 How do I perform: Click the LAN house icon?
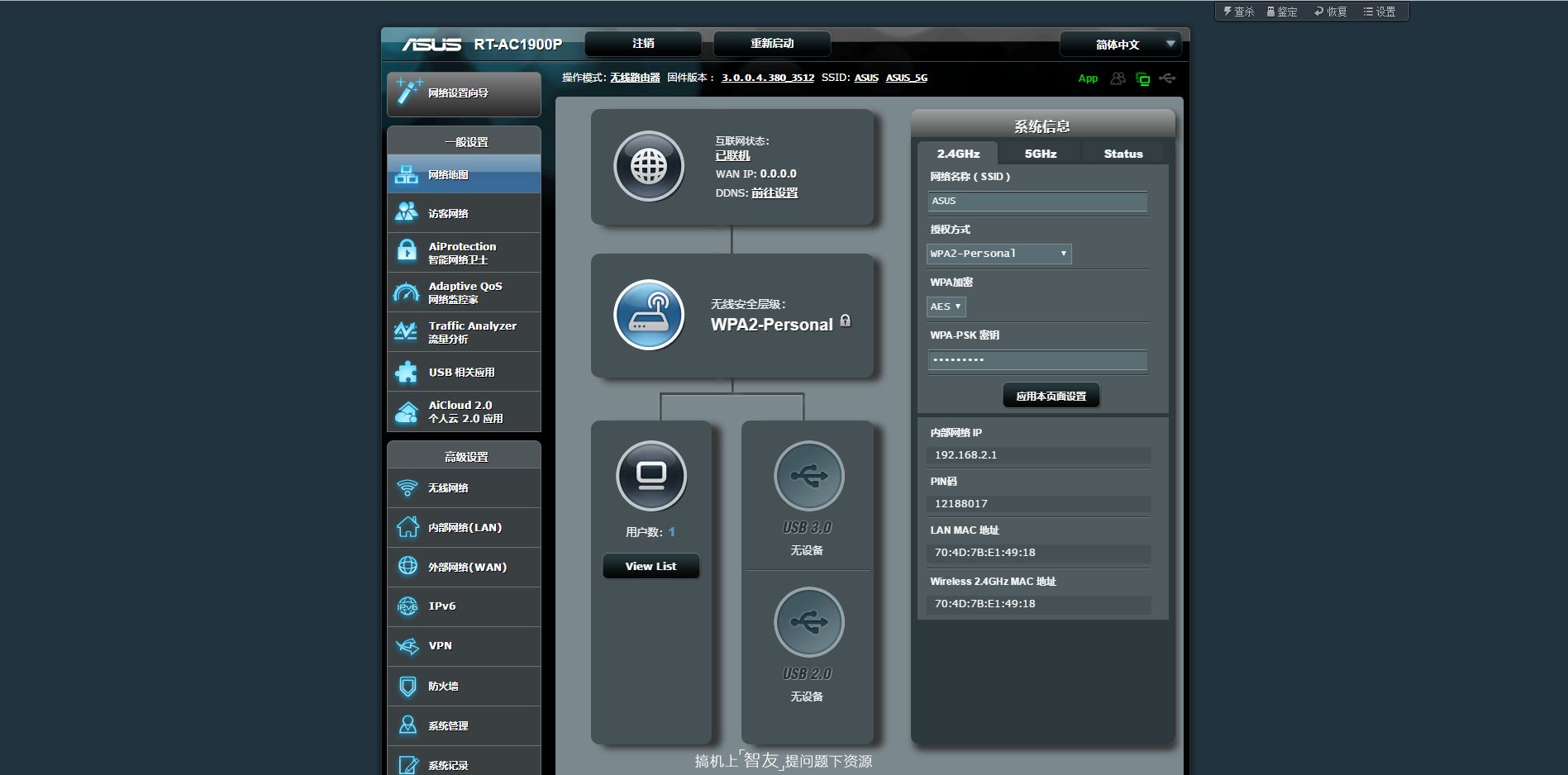(407, 526)
